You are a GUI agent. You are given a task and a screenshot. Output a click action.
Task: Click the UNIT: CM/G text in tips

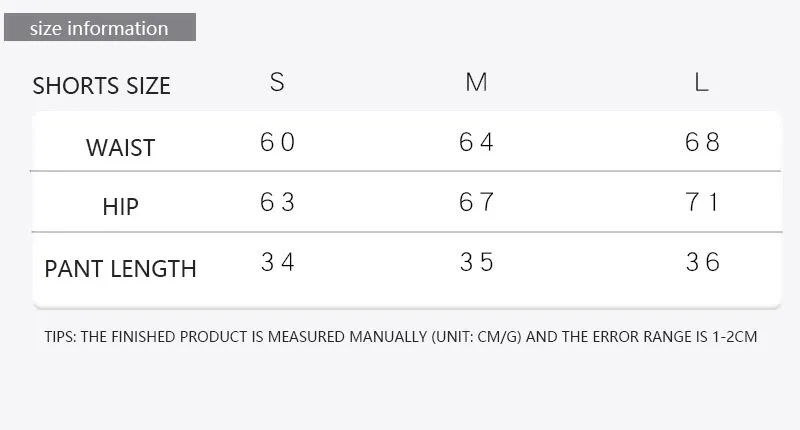[x=477, y=337]
